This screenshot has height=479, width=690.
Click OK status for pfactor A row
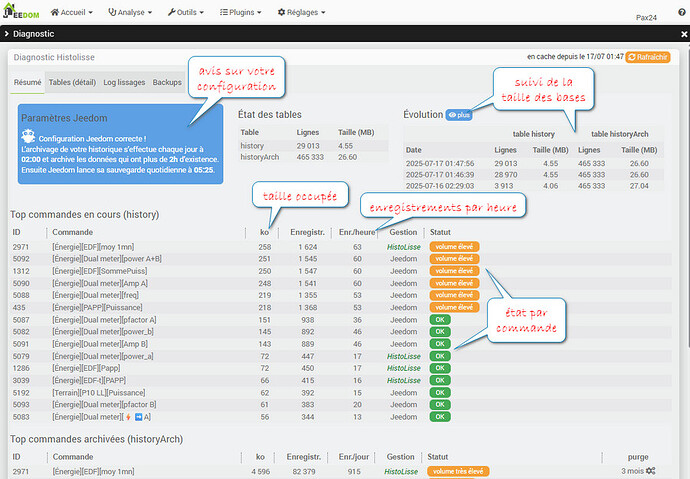point(440,320)
